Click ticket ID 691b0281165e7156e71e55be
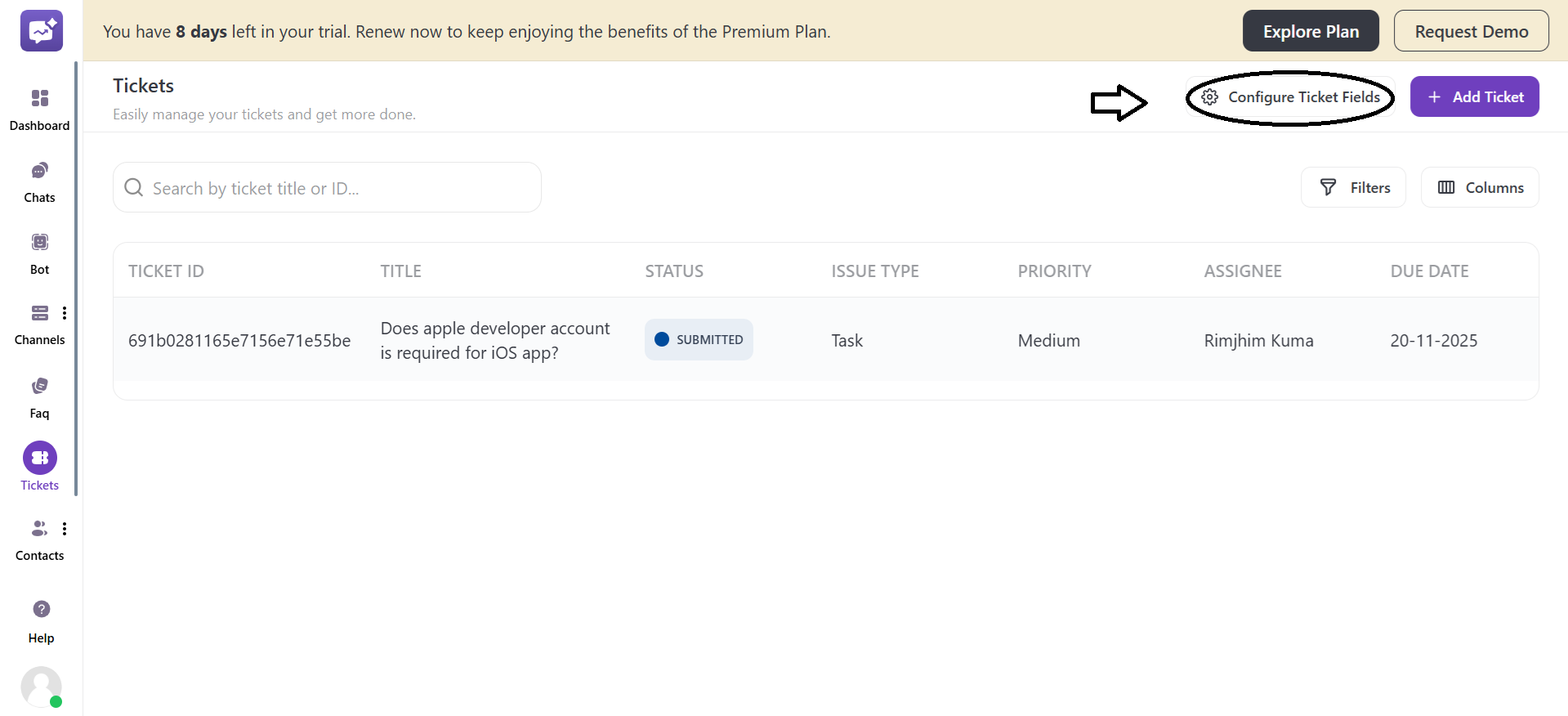The image size is (1568, 716). pyautogui.click(x=239, y=341)
